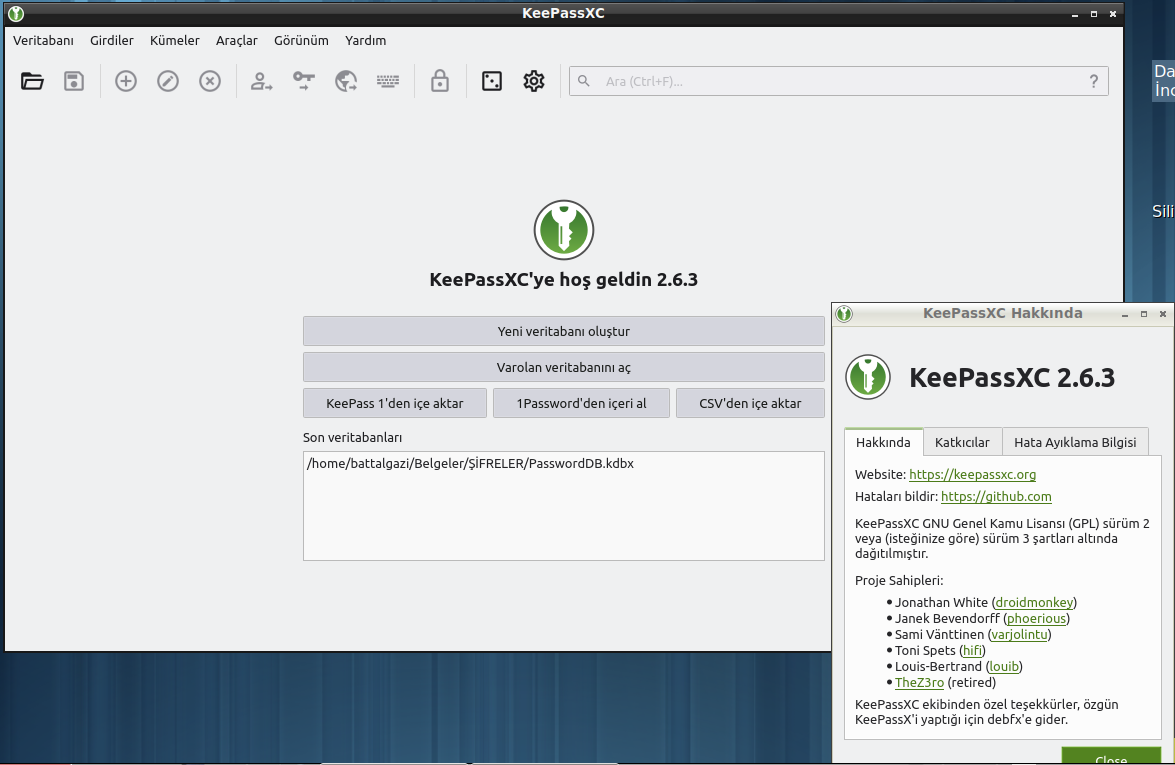The width and height of the screenshot is (1175, 765).
Task: Click KeePass 1'den içe aktar button
Action: (395, 403)
